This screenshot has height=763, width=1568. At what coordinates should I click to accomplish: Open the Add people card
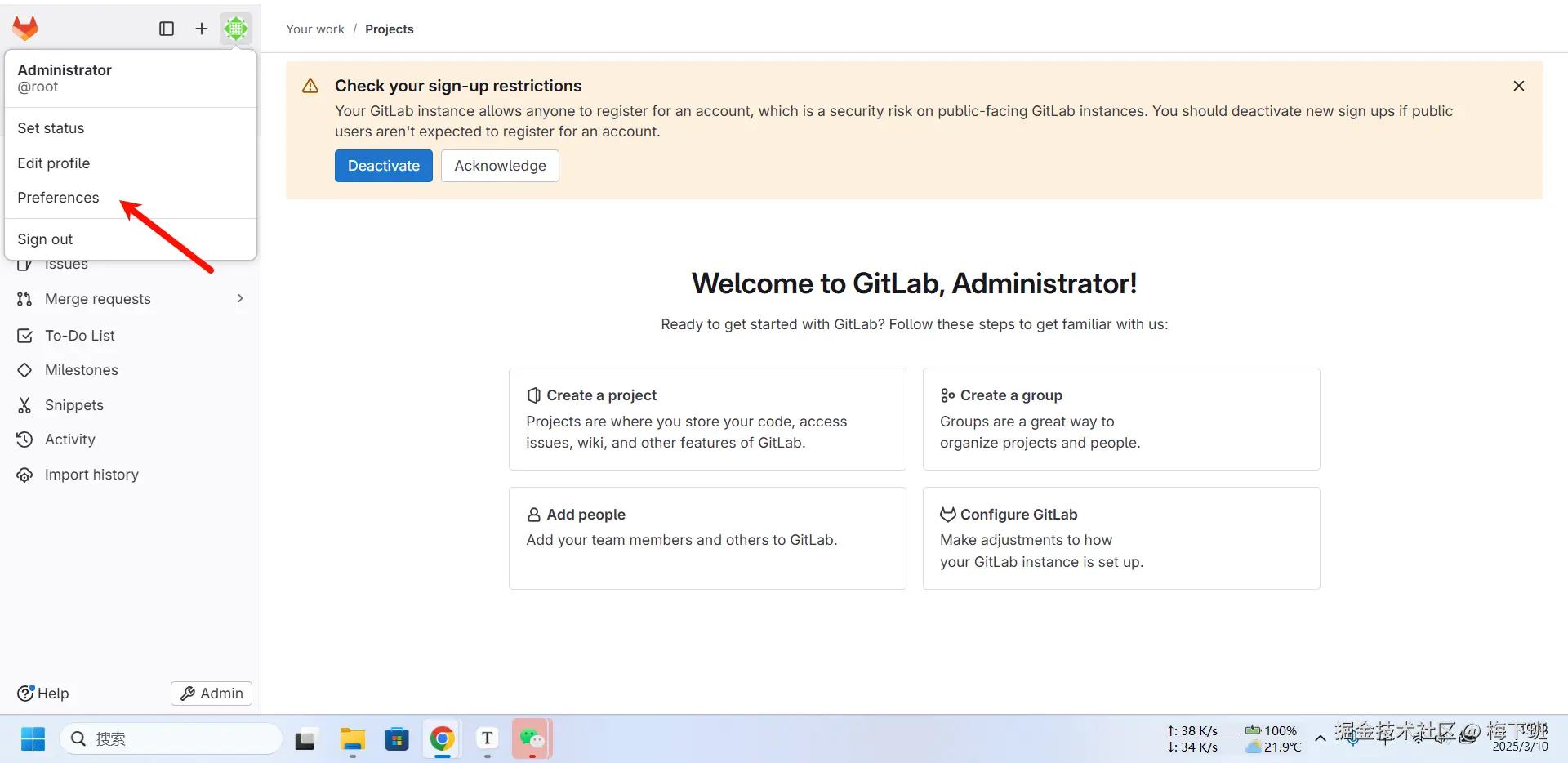click(707, 538)
